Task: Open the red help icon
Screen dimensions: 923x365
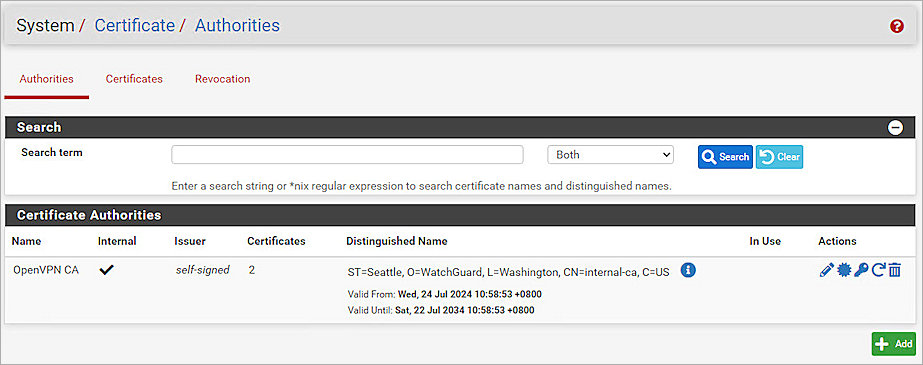Action: (897, 26)
